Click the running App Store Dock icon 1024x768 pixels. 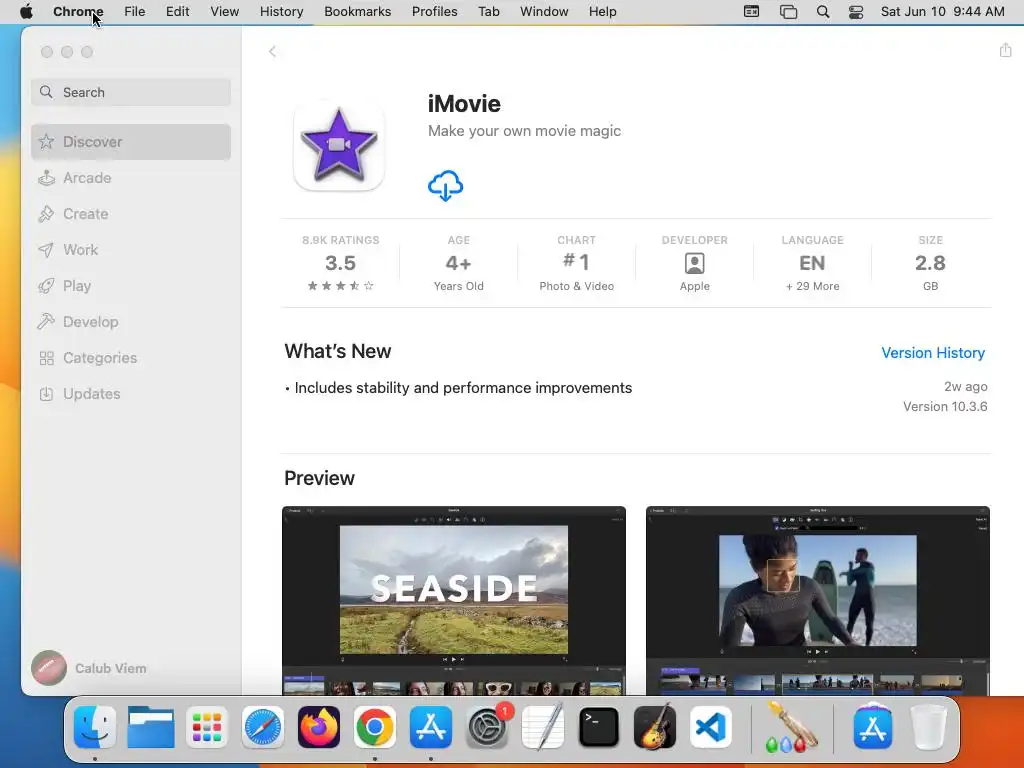431,727
